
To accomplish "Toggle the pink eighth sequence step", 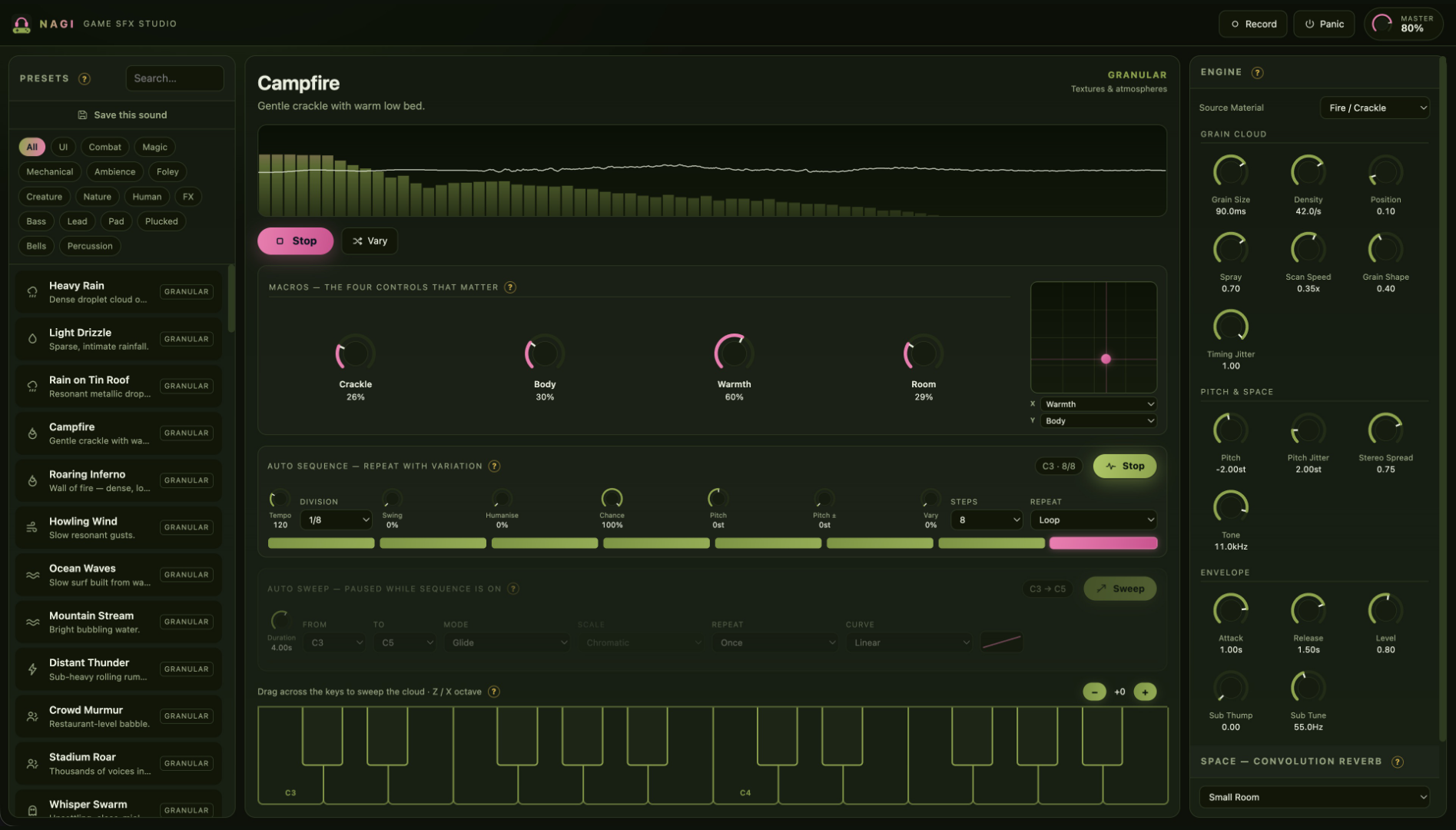I will (1103, 543).
